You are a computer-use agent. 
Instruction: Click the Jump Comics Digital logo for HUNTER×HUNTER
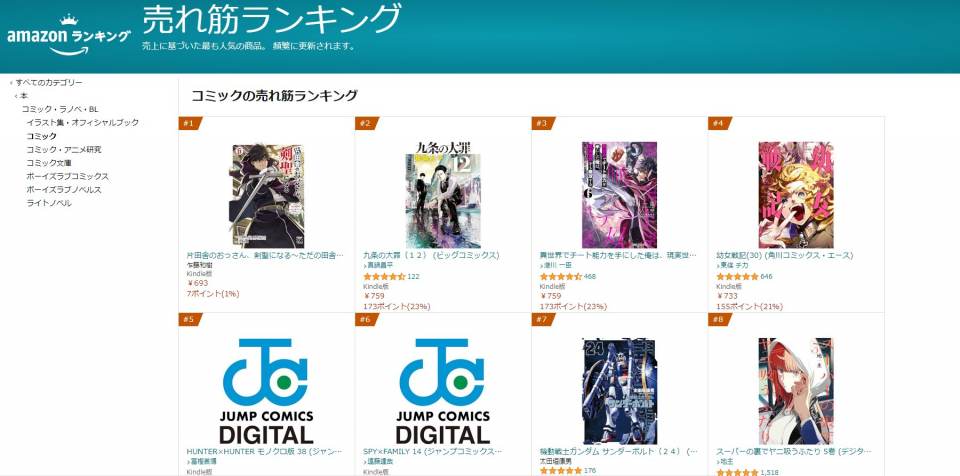pos(266,391)
